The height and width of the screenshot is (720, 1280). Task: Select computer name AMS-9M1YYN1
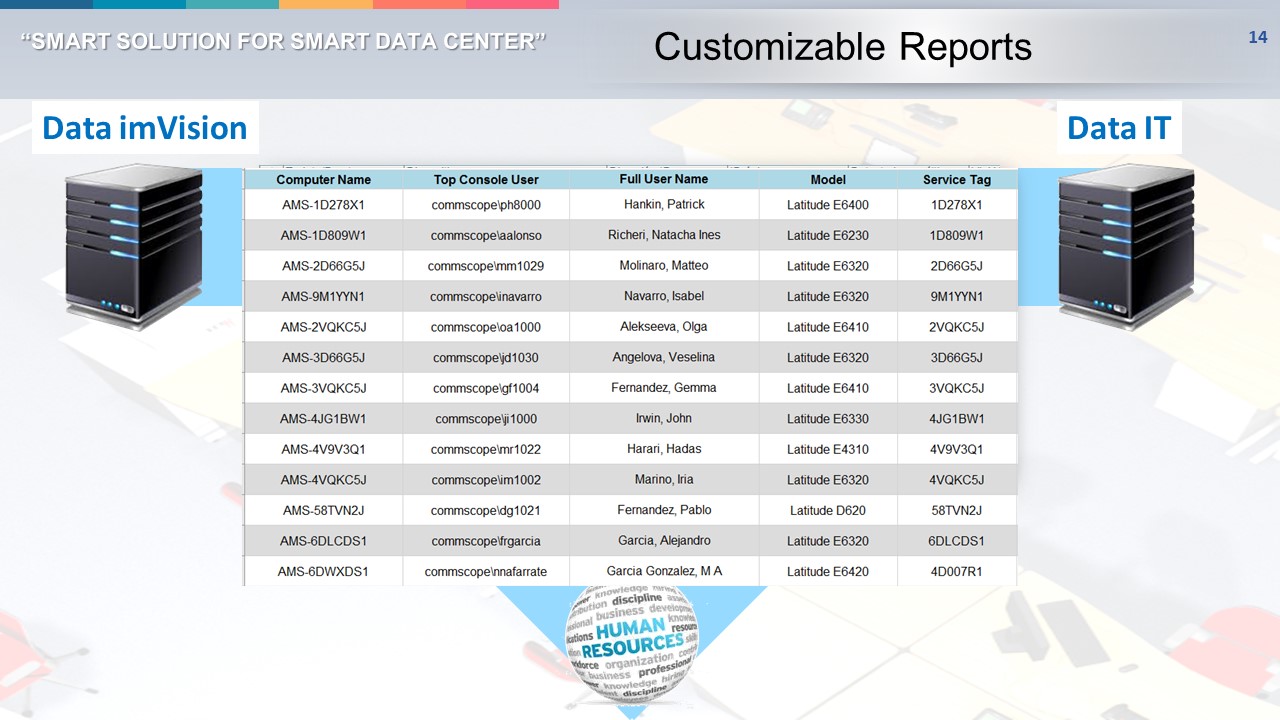tap(323, 297)
